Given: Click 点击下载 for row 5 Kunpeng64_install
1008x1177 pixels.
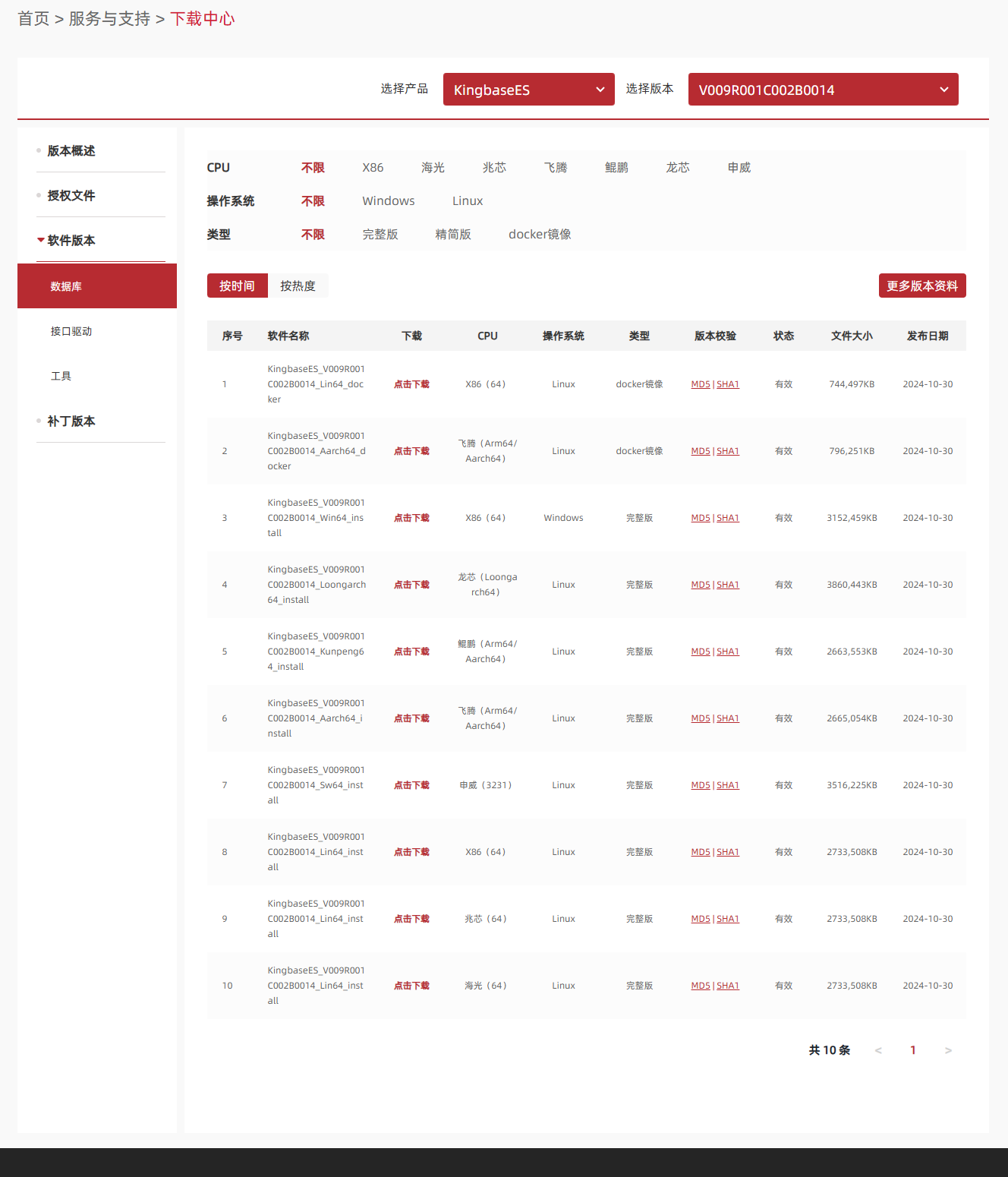Looking at the screenshot, I should pyautogui.click(x=411, y=652).
